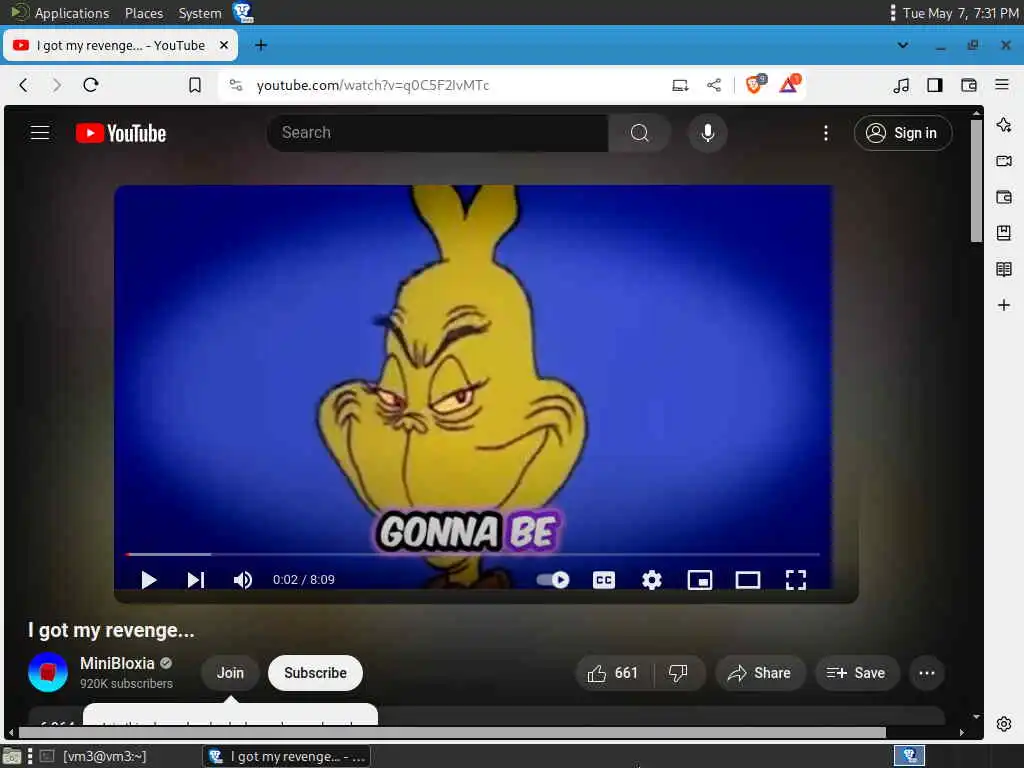Screen dimensions: 1024x768
Task: Open the Applications menu
Action: (x=61, y=13)
